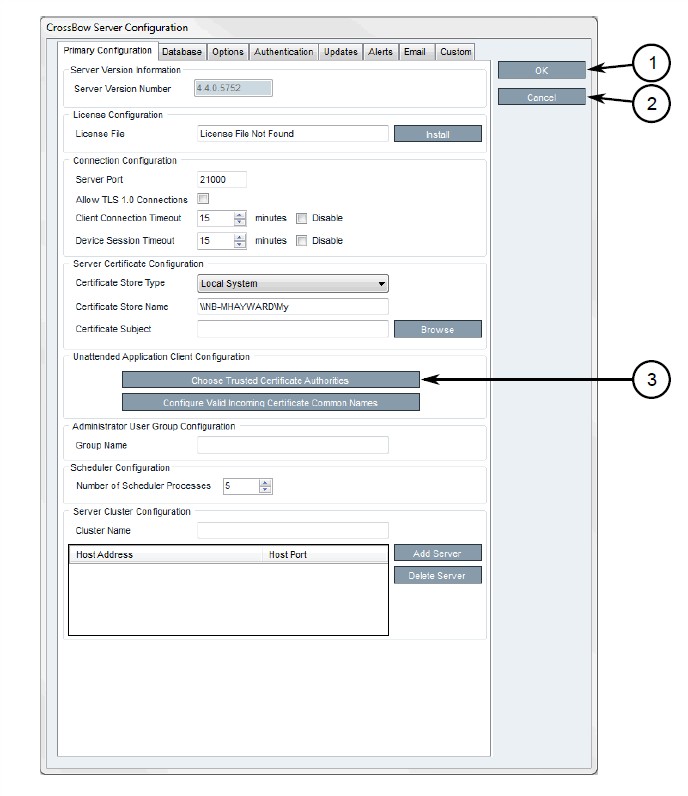Click the Host Address column header
This screenshot has height=796, width=688.
(x=166, y=554)
